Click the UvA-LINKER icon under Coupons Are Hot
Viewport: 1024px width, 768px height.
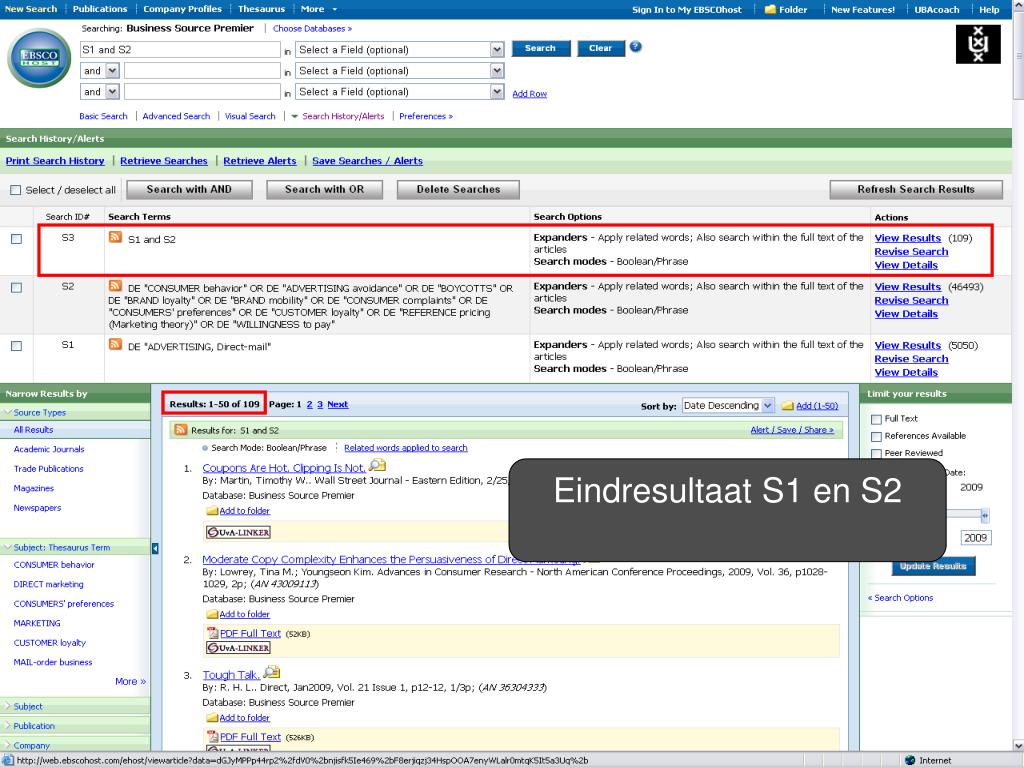coord(238,532)
